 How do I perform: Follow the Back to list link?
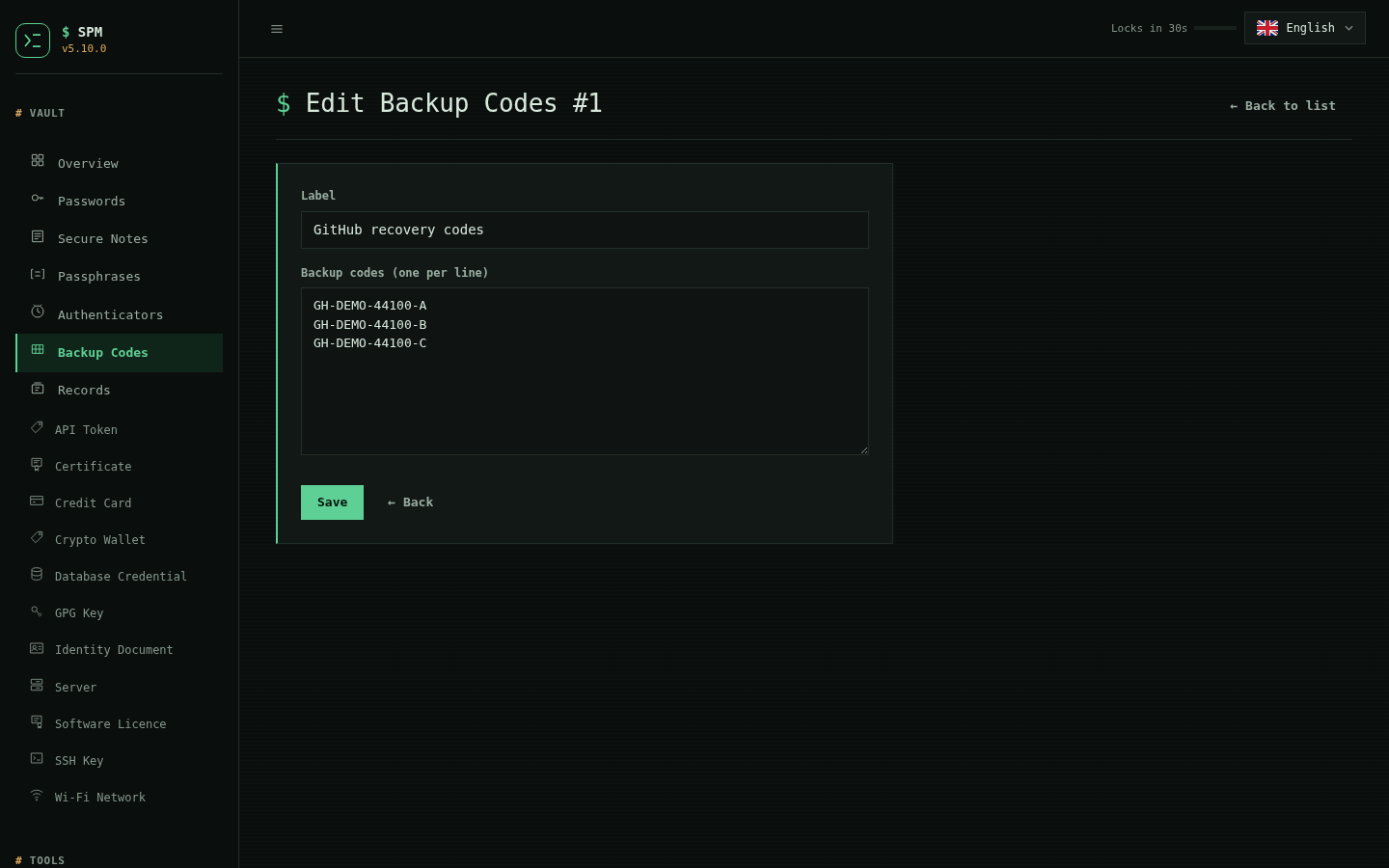[1283, 106]
